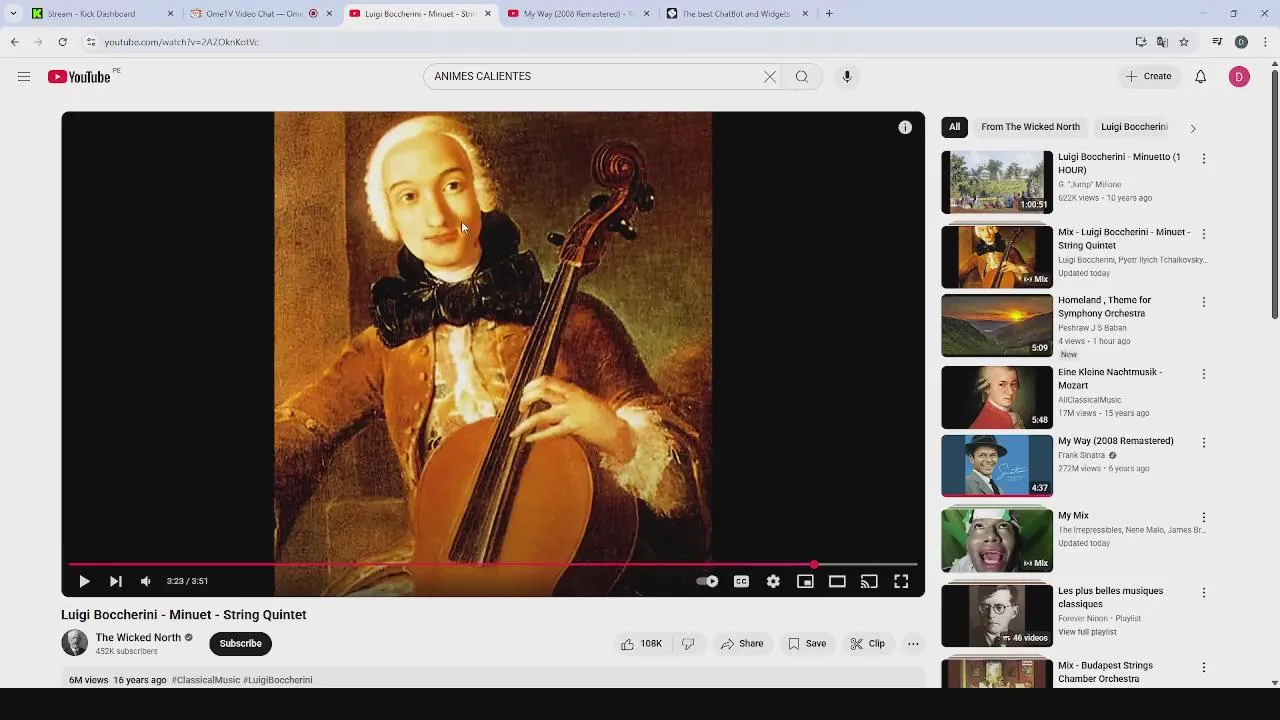Open options for Les plus belles musiques

click(1204, 592)
